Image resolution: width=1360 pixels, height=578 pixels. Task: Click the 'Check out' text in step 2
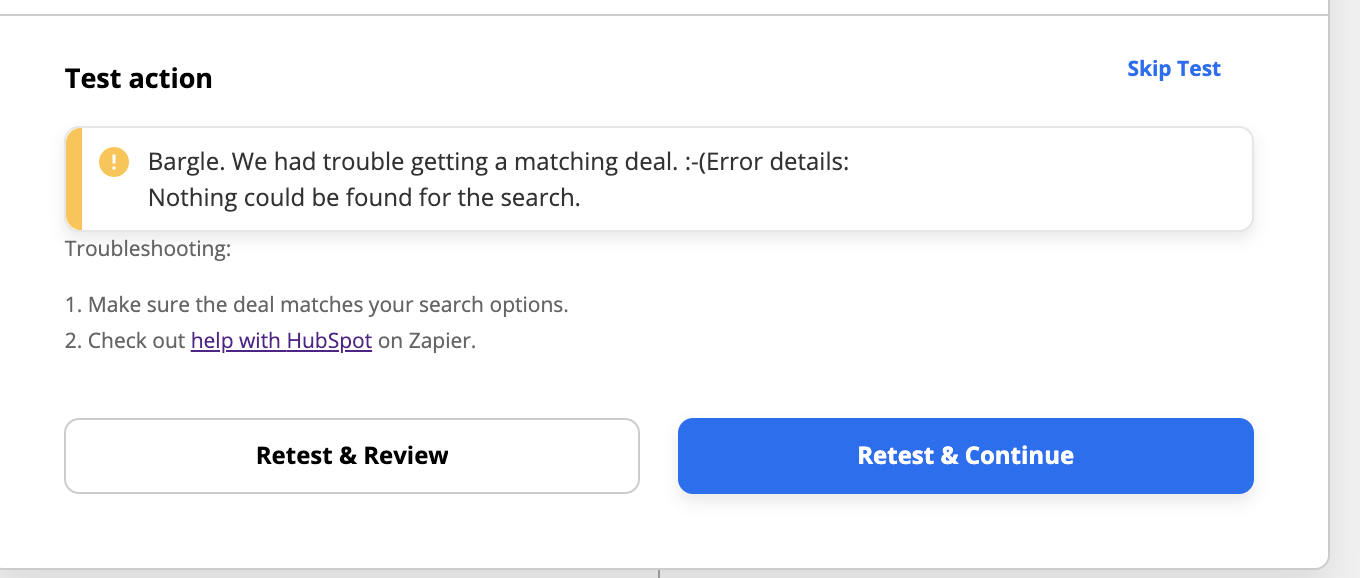click(x=137, y=340)
